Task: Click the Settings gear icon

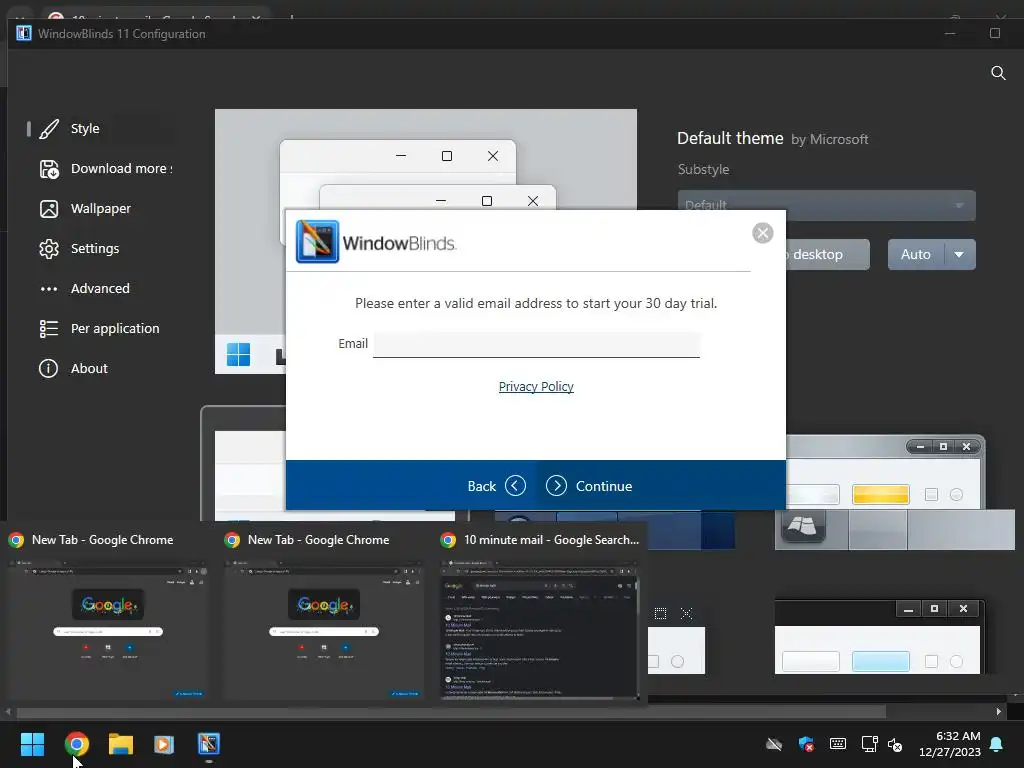Action: click(49, 249)
